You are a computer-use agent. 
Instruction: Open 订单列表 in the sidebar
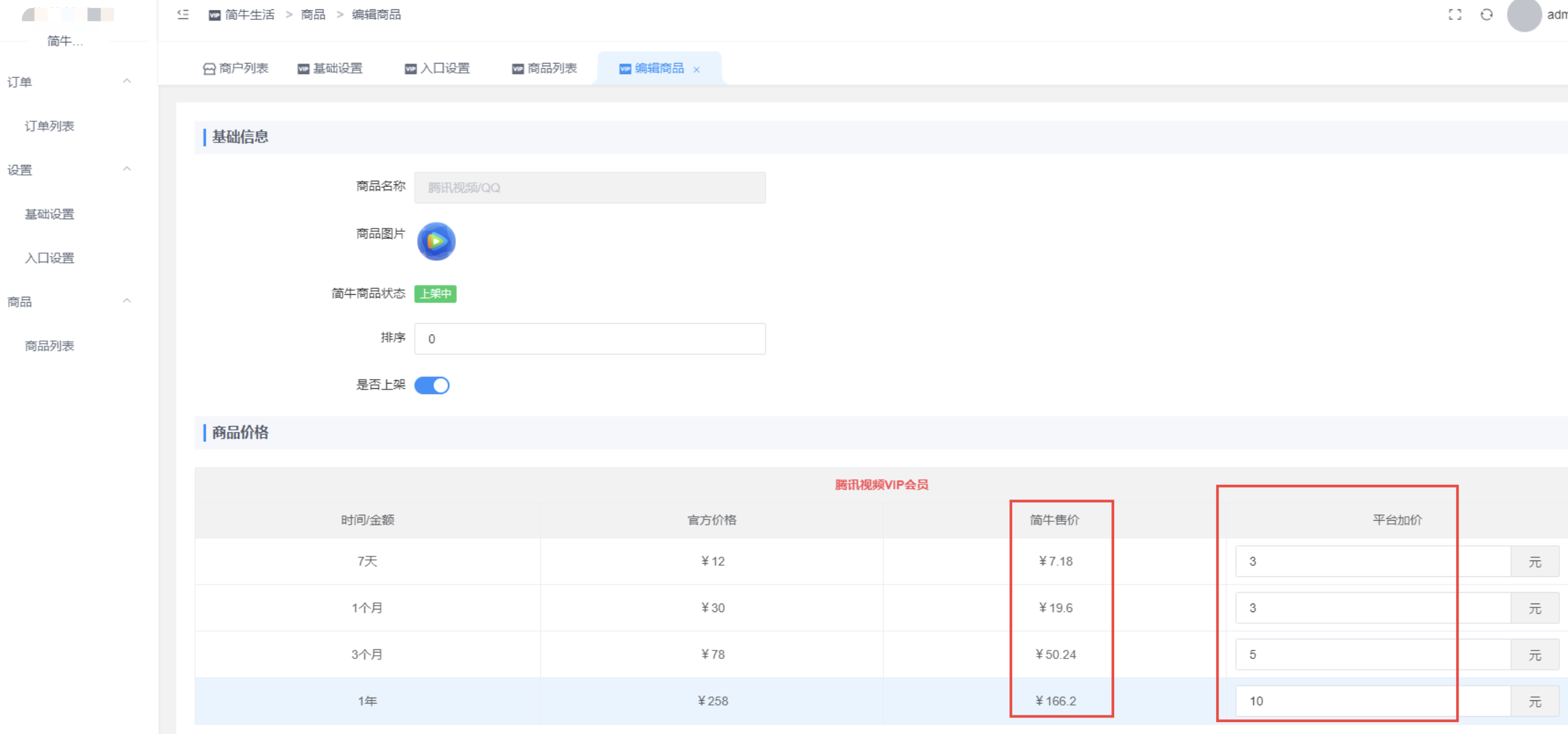pos(50,126)
